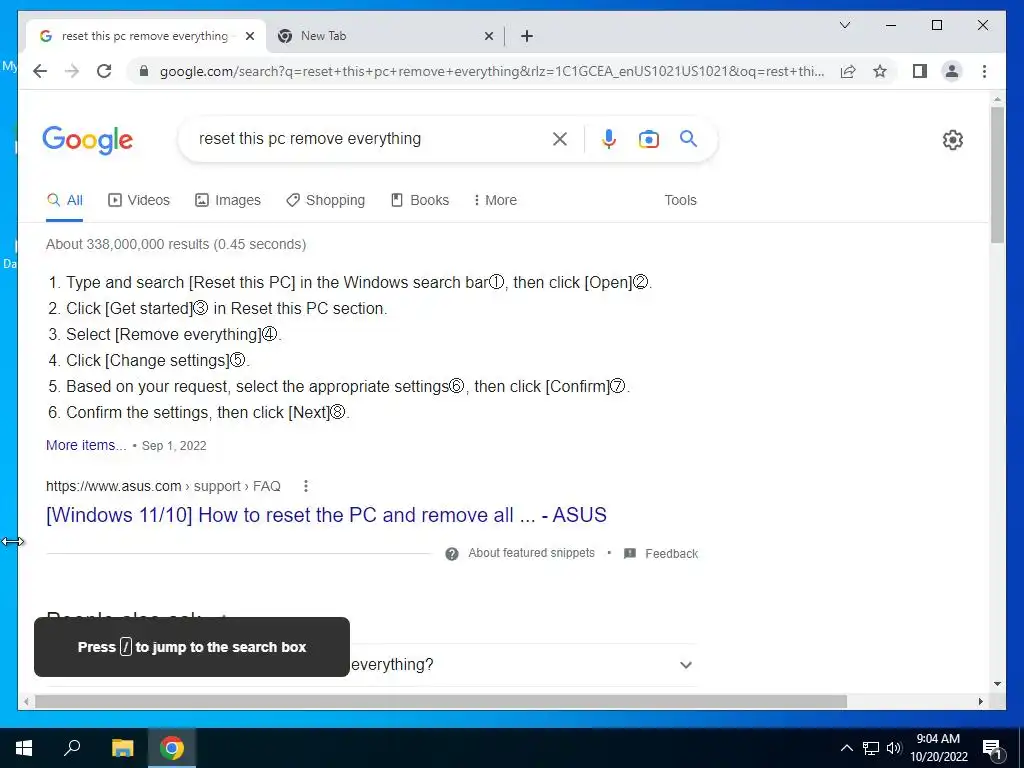Open Google quick settings gear
This screenshot has height=768, width=1024.
point(953,140)
